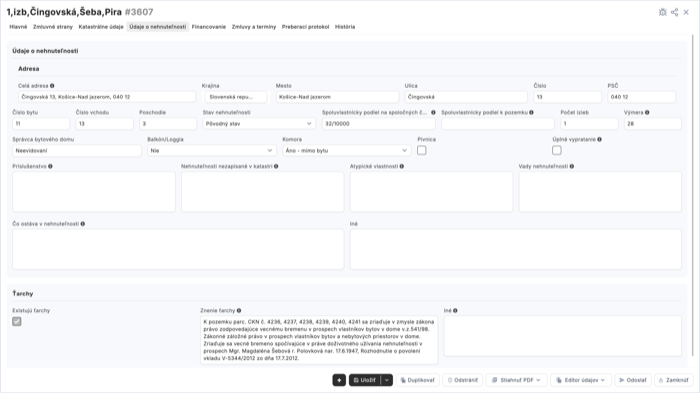Viewport: 700px width, 393px height.
Task: Click the plus add button
Action: coord(339,380)
